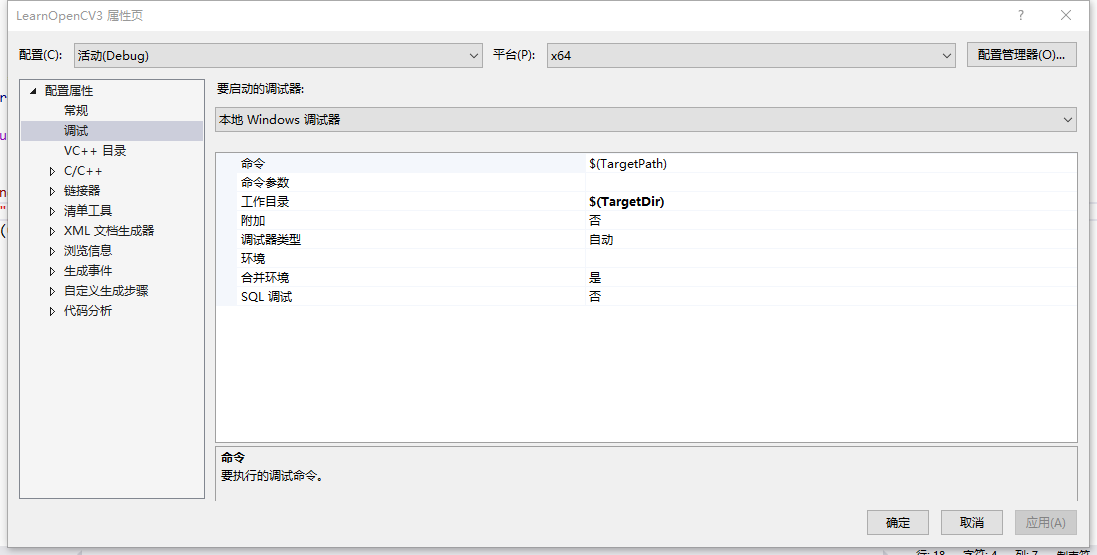Select the SQL 调试 property row

(646, 296)
